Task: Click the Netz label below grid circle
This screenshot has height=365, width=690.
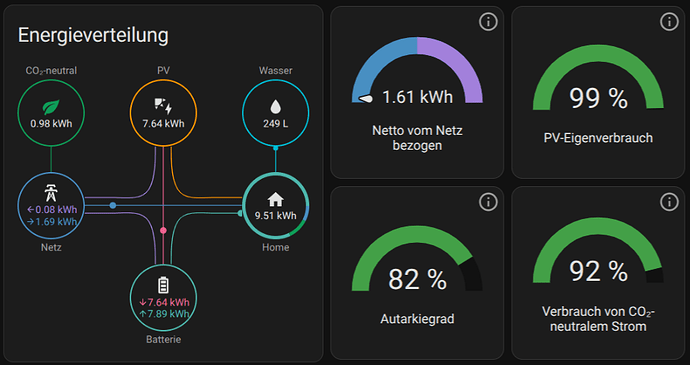Action: coord(51,247)
